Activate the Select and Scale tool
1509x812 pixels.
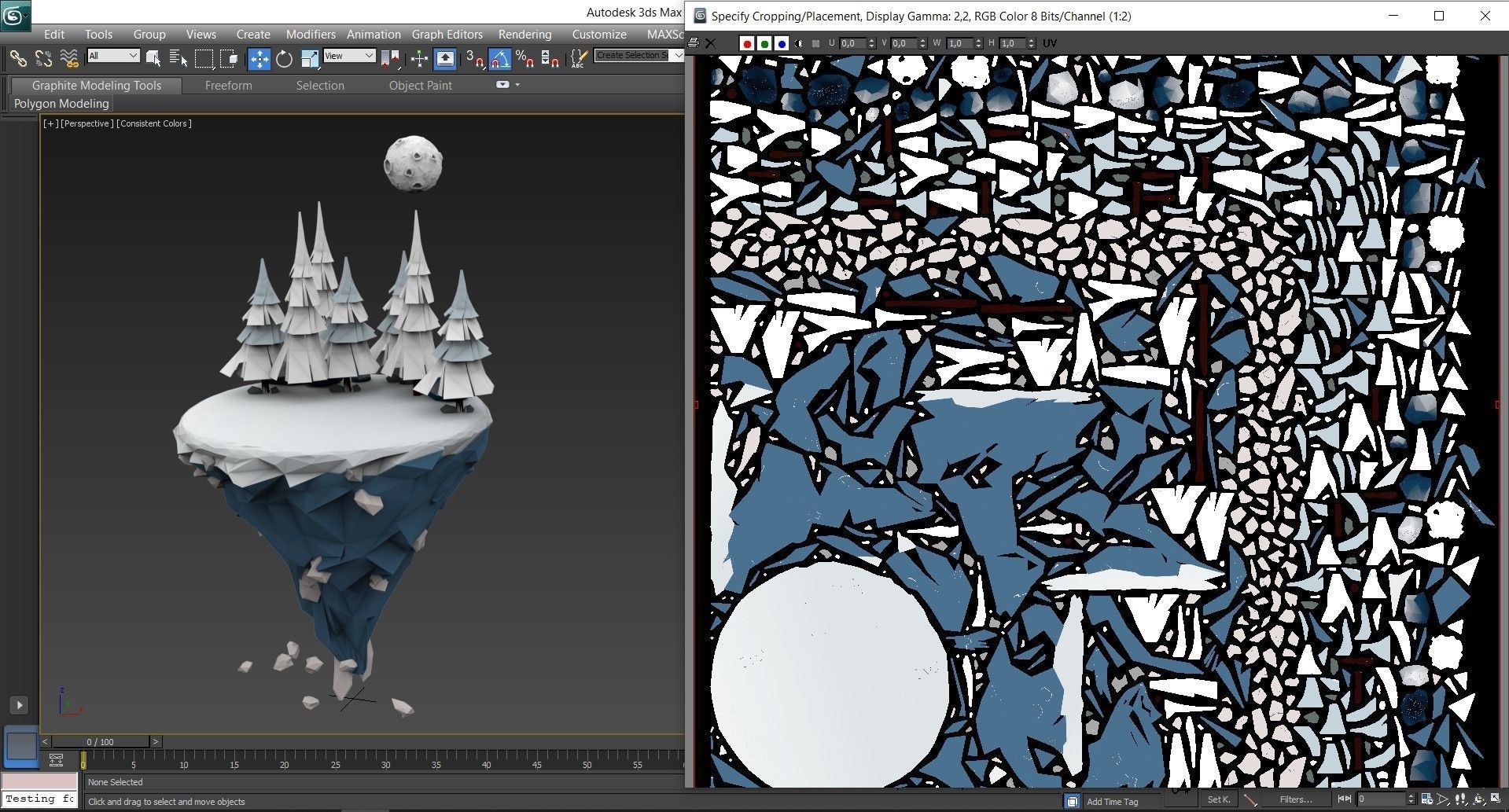(309, 58)
